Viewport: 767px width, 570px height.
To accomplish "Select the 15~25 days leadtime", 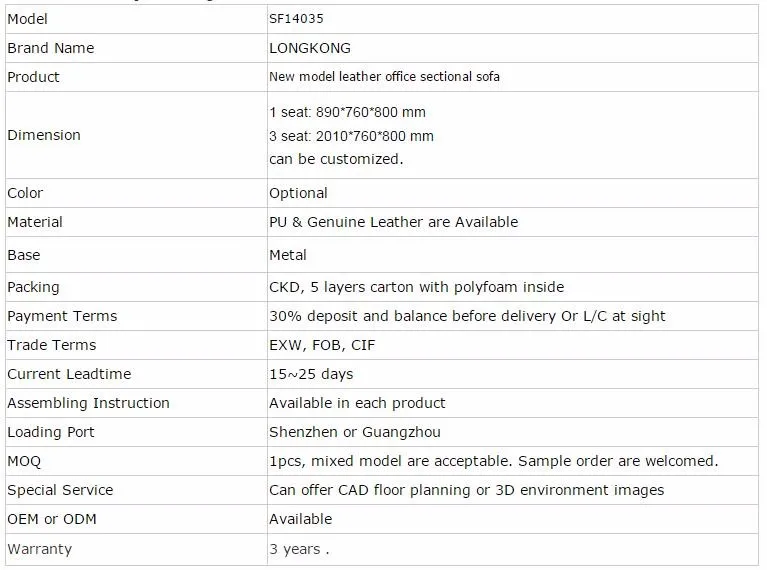I will [x=311, y=374].
